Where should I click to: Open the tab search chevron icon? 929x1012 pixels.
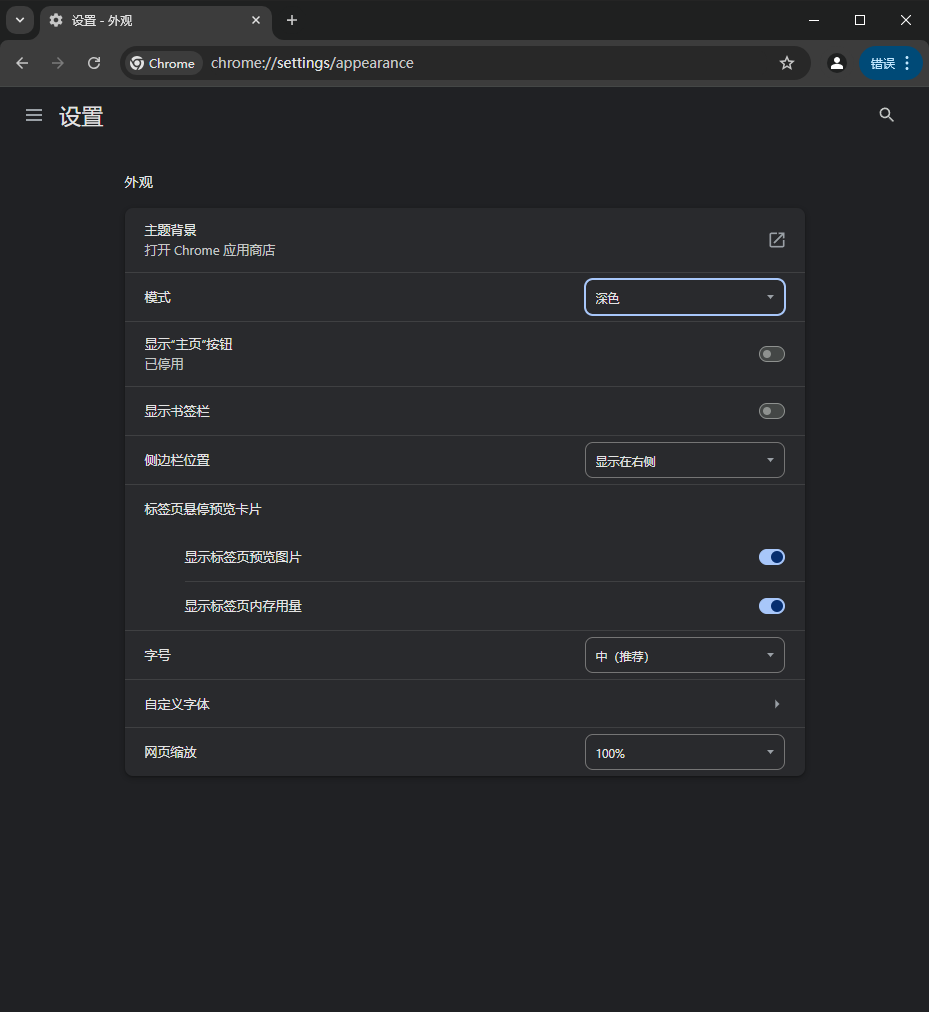coord(19,20)
